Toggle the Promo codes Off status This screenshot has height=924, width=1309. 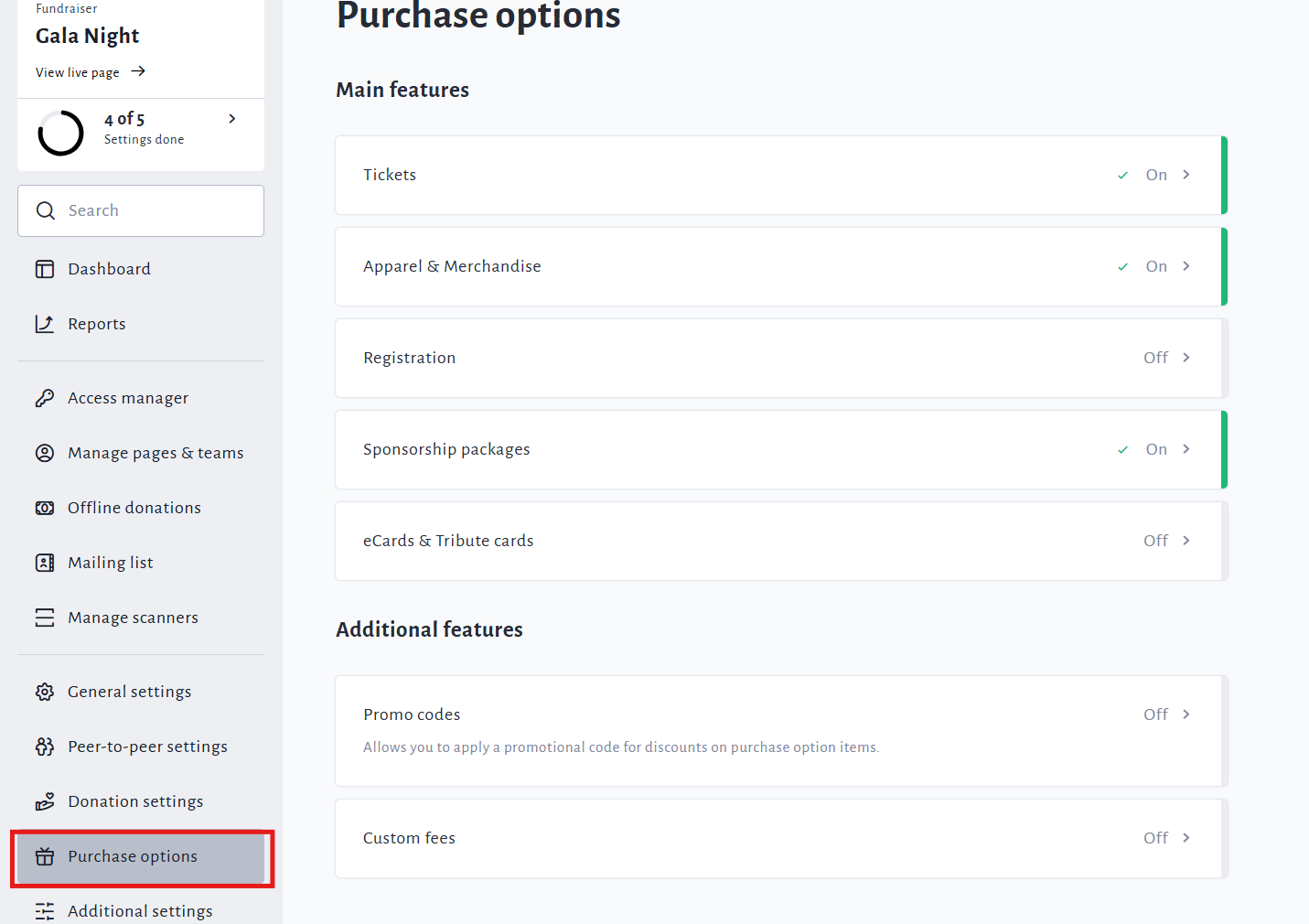[1154, 714]
